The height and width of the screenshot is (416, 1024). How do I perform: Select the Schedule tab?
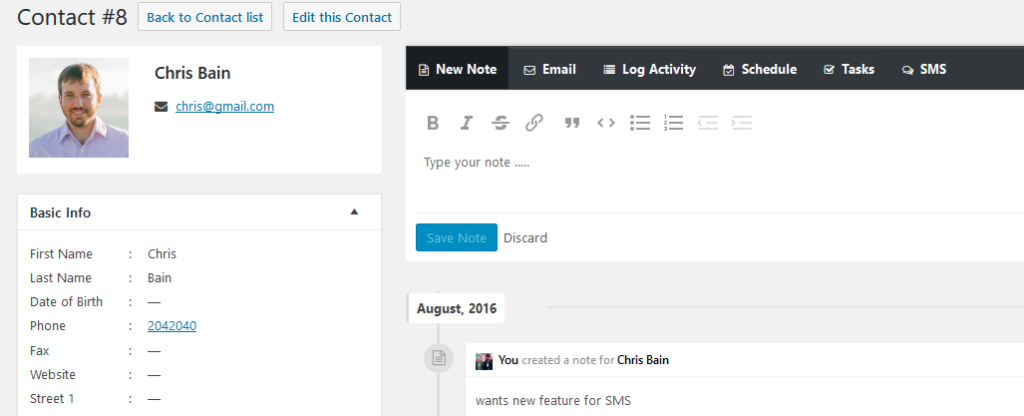pyautogui.click(x=760, y=69)
